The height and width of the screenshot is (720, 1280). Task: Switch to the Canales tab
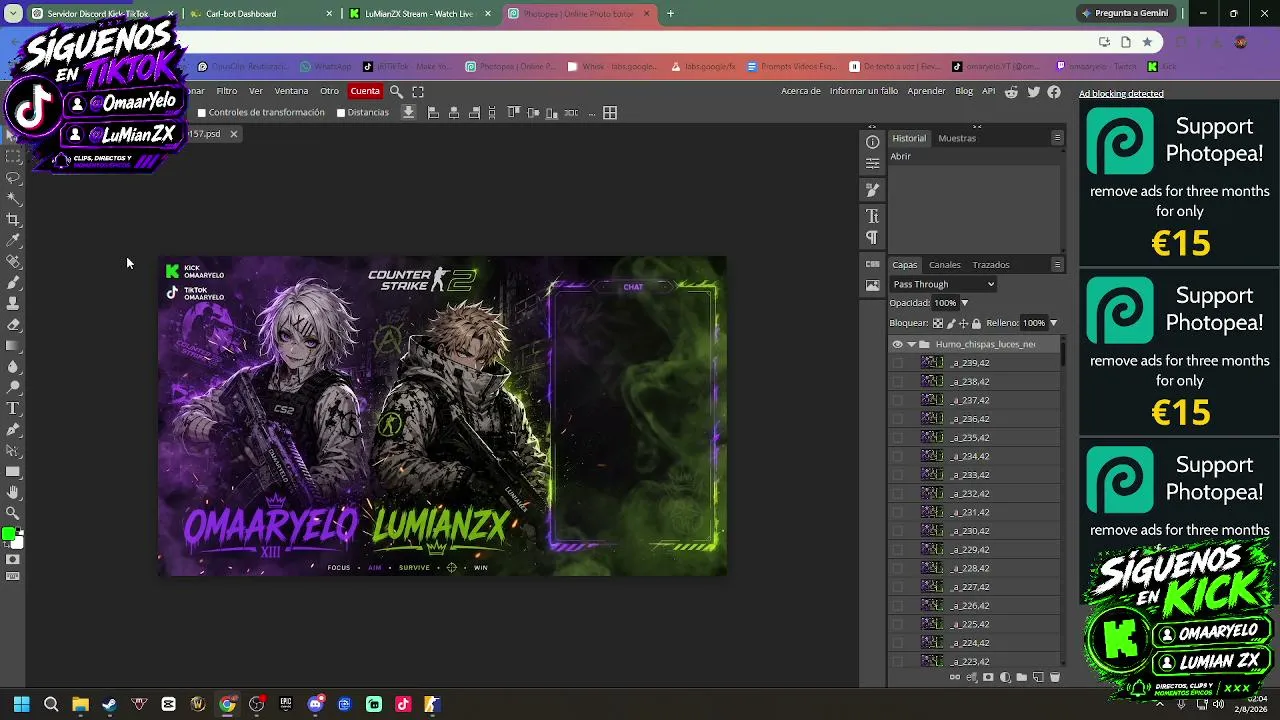pos(945,265)
